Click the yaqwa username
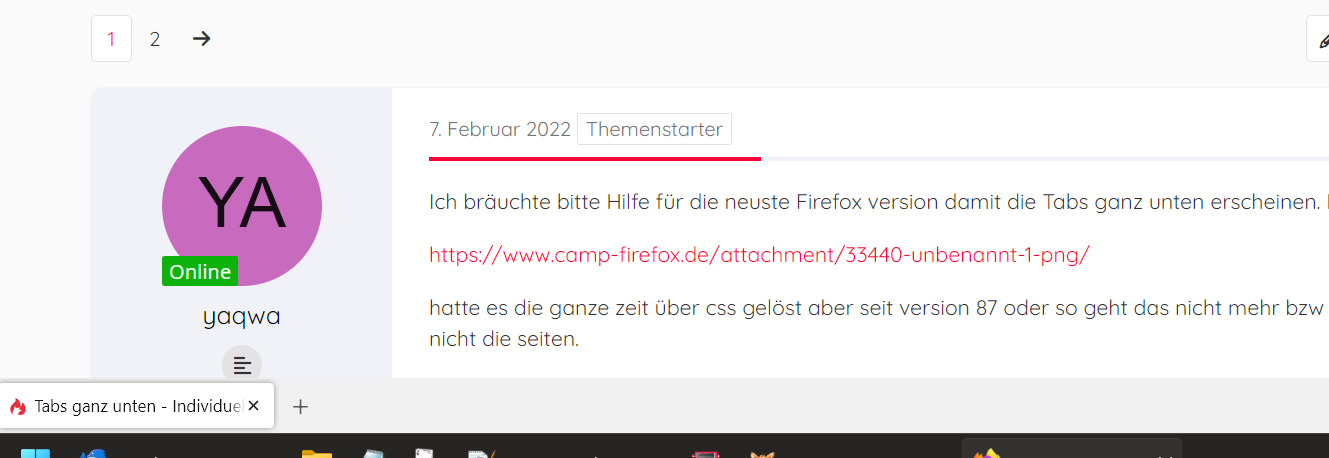This screenshot has height=458, width=1329. pos(241,317)
